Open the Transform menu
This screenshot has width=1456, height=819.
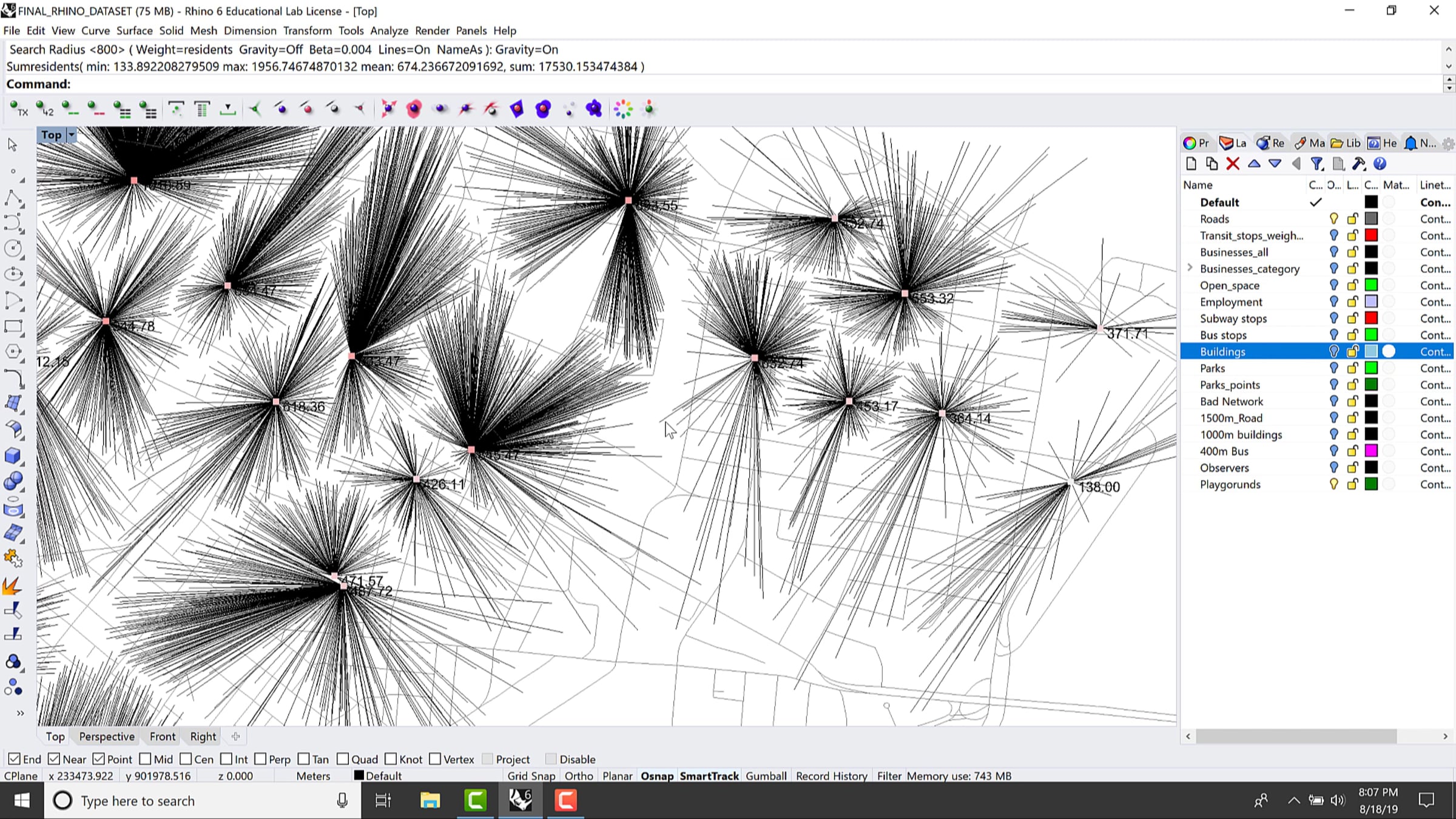[x=308, y=30]
